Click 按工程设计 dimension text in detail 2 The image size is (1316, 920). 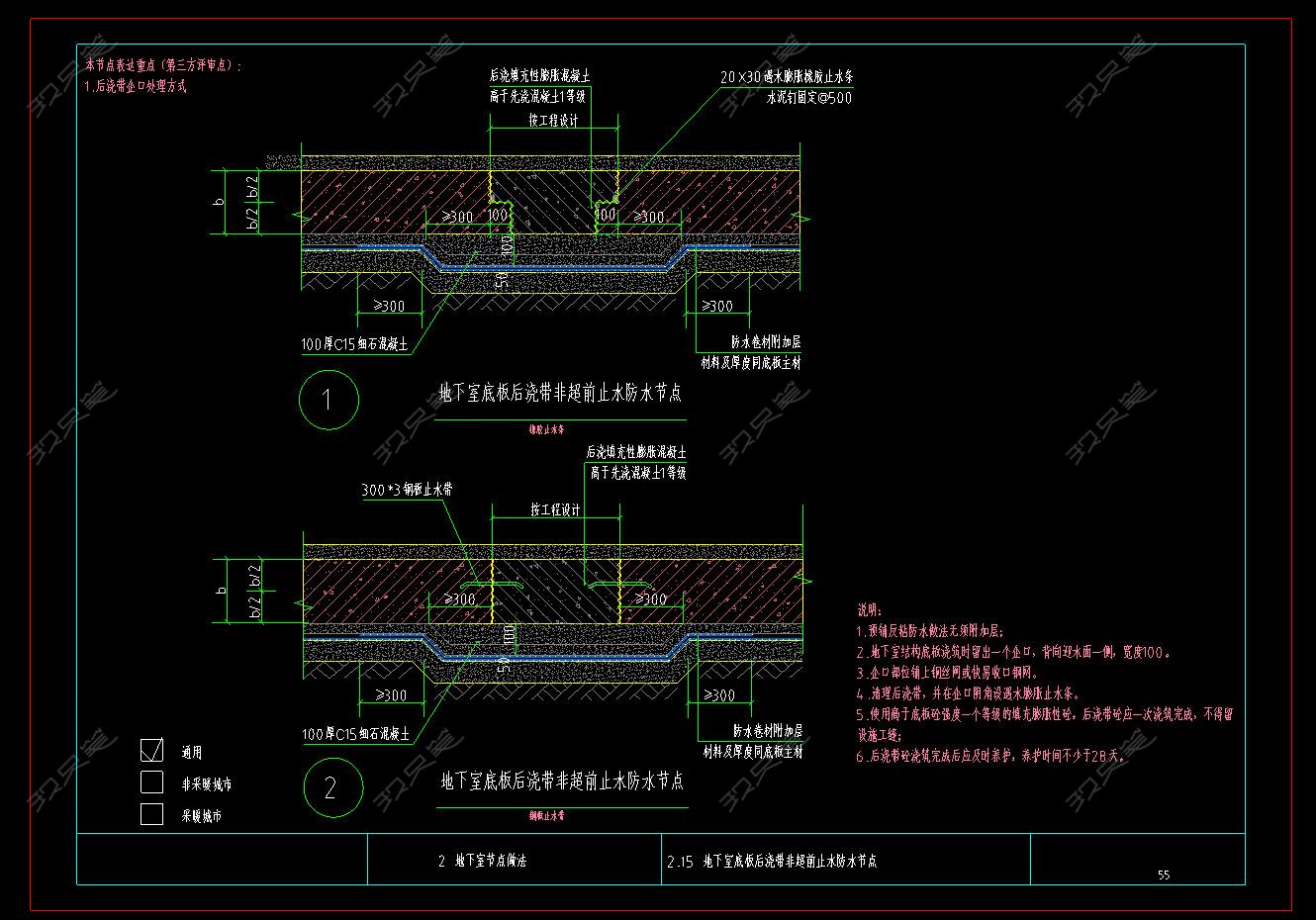[555, 510]
